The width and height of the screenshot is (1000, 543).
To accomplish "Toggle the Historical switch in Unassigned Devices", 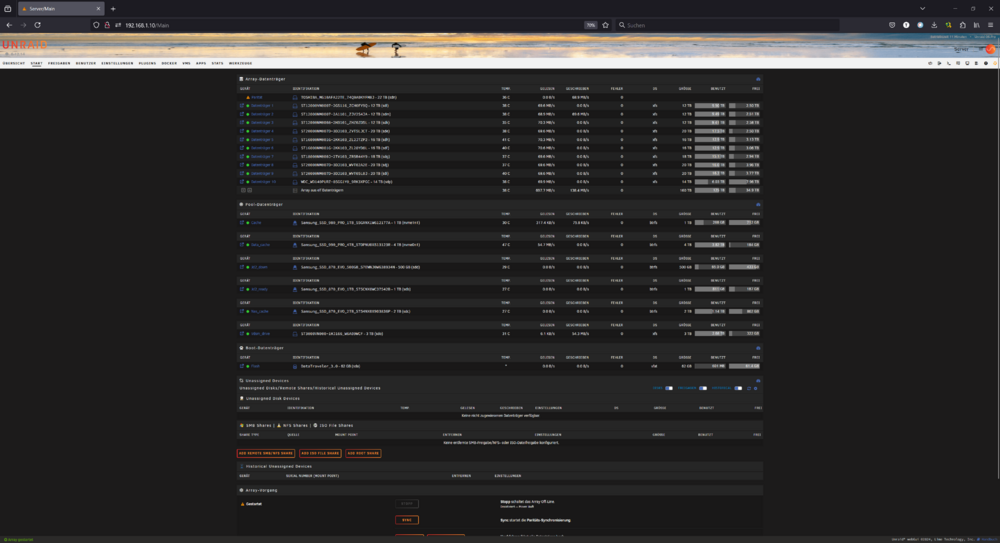I will [x=738, y=388].
